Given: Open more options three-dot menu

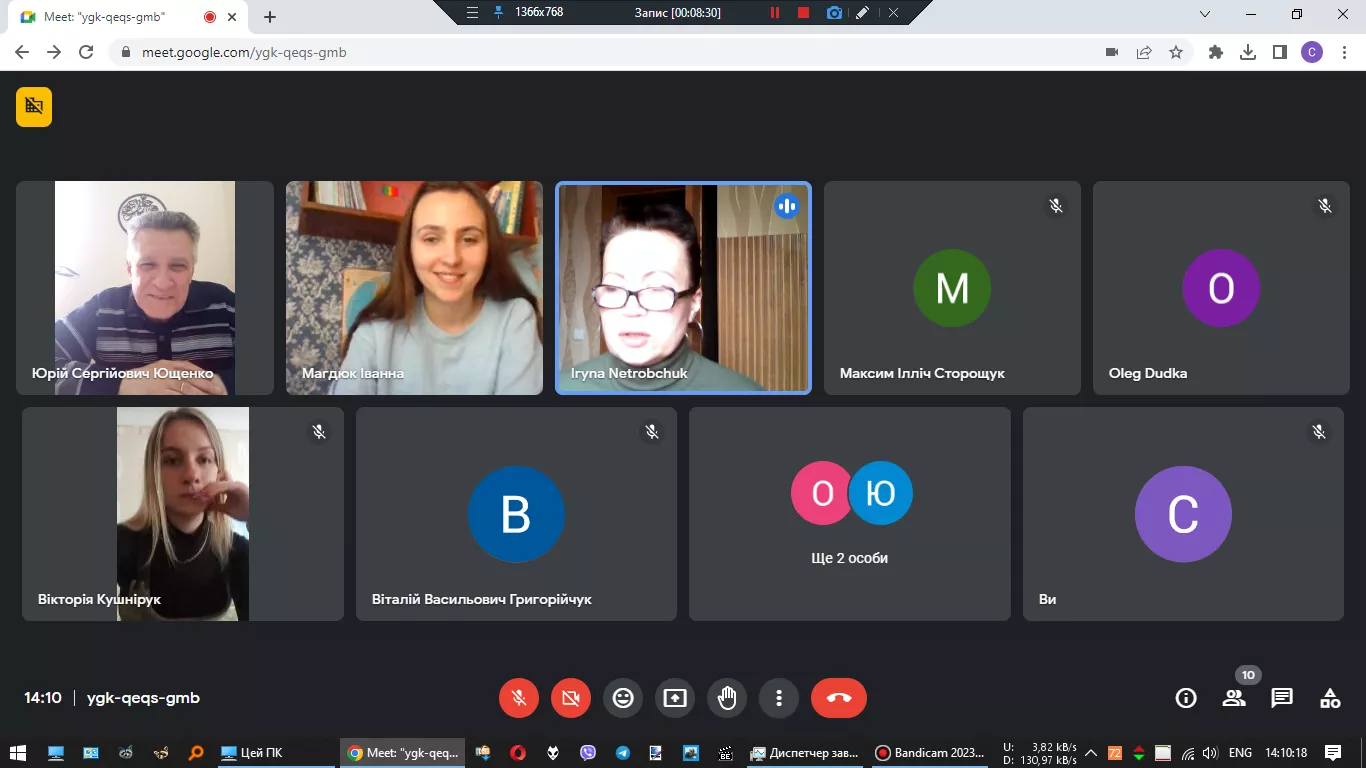Looking at the screenshot, I should (x=779, y=698).
